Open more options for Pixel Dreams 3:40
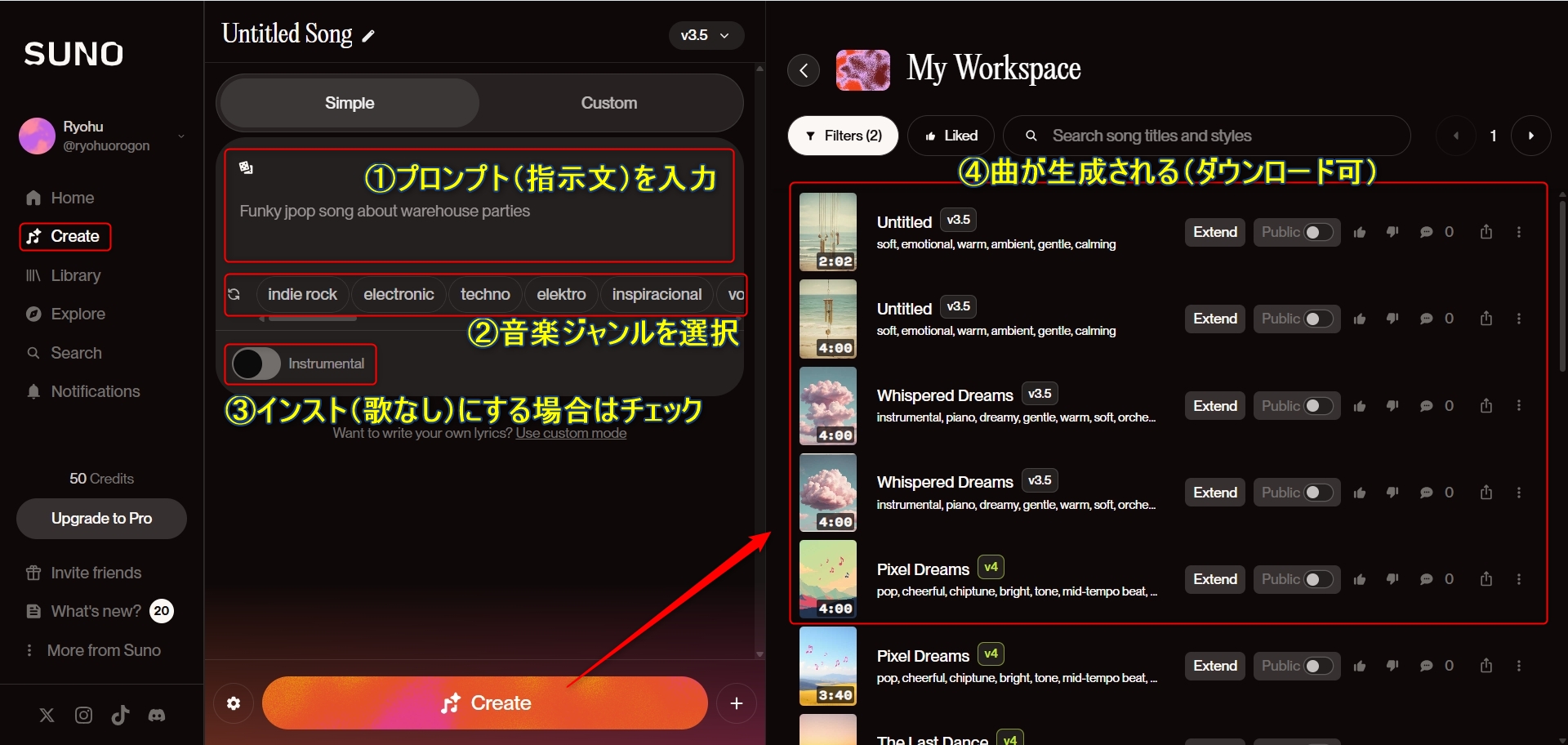The width and height of the screenshot is (1568, 745). point(1519,666)
